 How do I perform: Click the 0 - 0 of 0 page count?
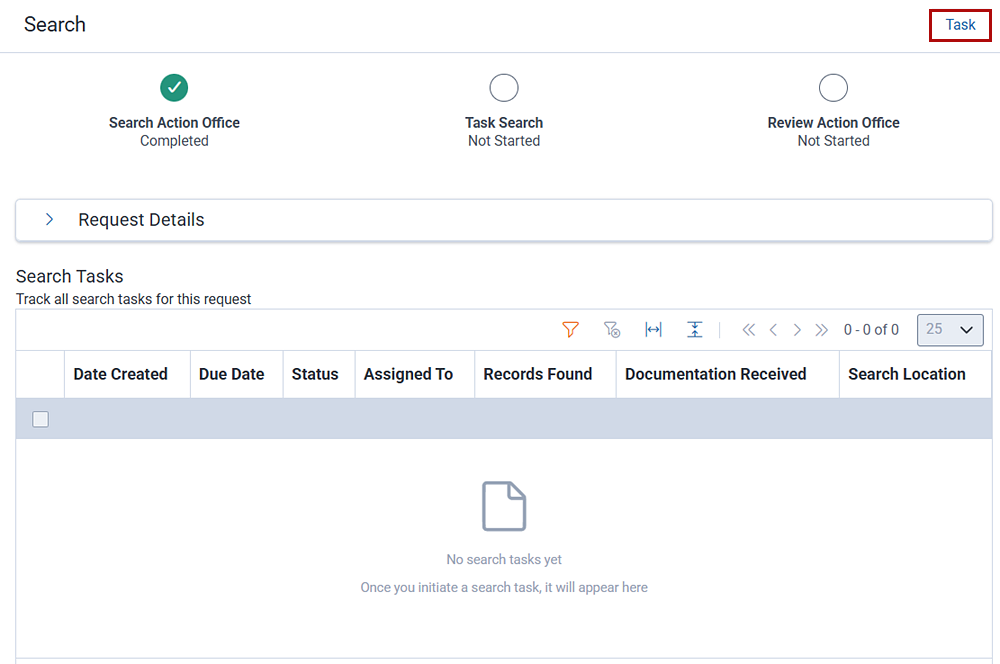[x=871, y=330]
